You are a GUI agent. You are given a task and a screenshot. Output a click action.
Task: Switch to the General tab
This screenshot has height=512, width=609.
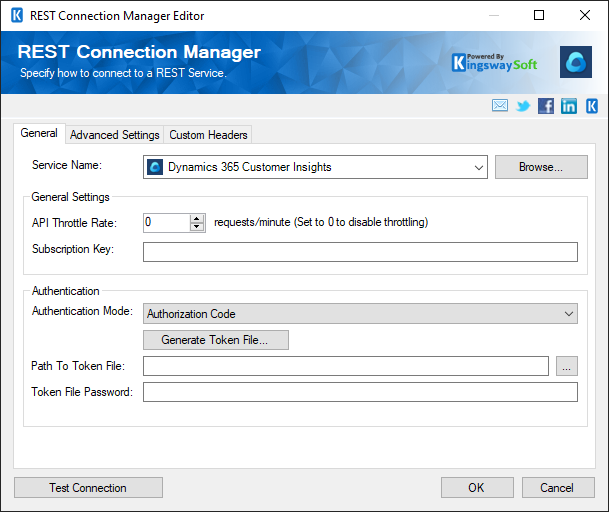39,133
